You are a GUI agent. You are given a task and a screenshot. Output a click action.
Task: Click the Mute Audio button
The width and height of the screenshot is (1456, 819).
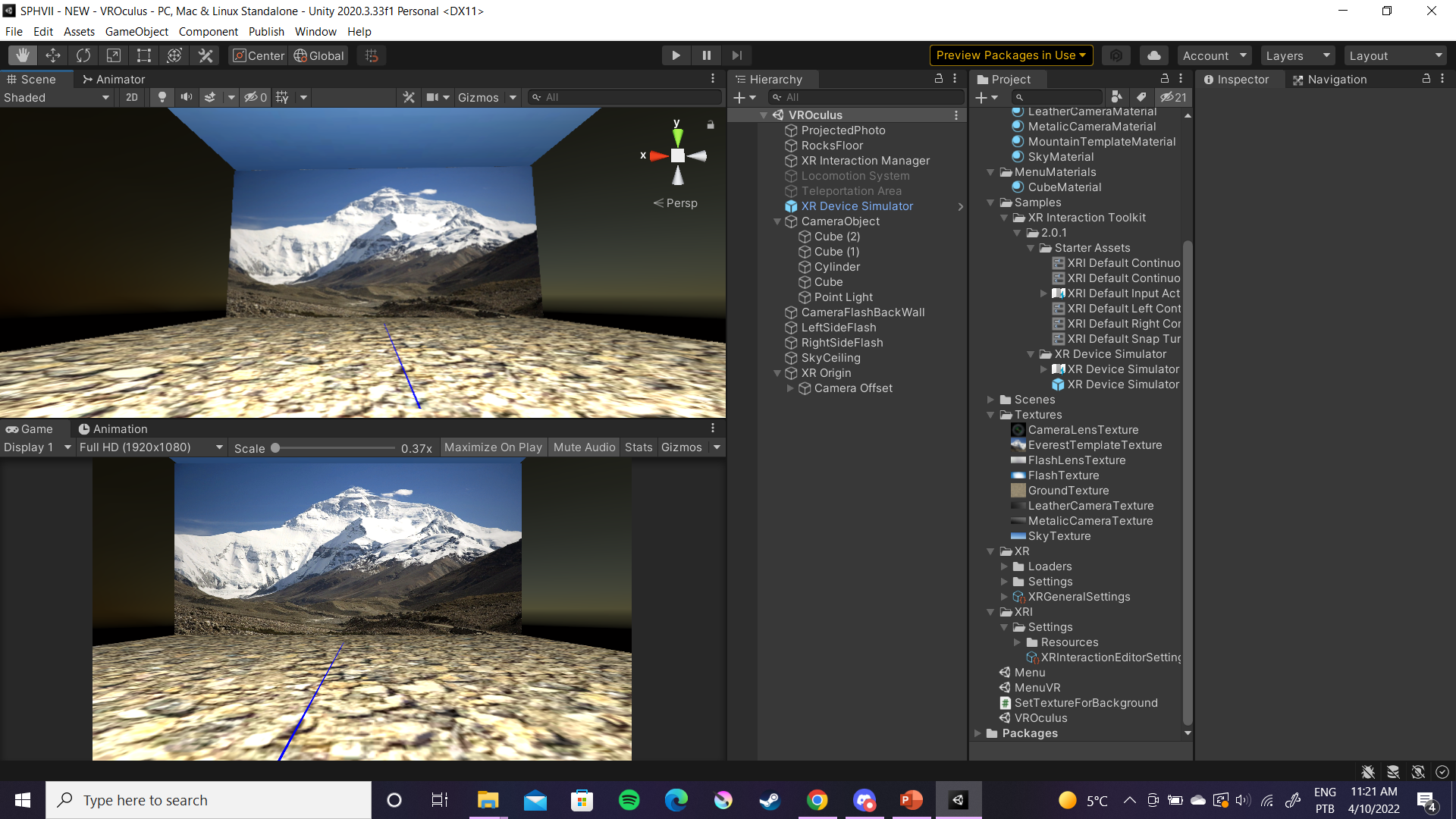584,447
